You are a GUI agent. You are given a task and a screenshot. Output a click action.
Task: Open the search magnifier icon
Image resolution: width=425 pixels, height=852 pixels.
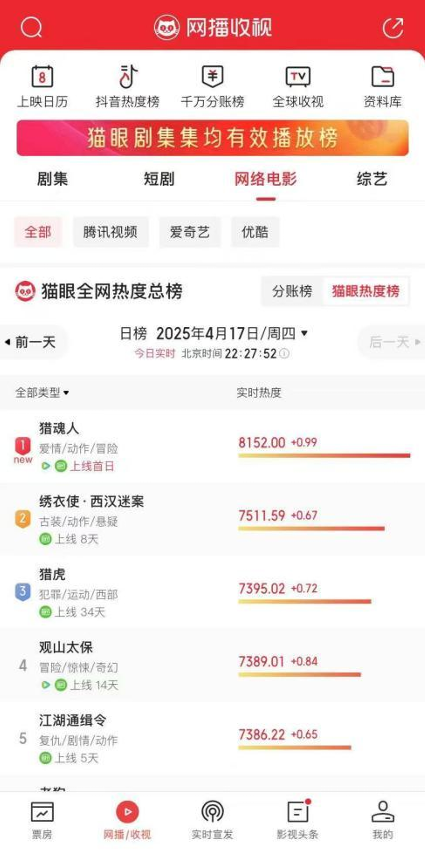coord(31,27)
